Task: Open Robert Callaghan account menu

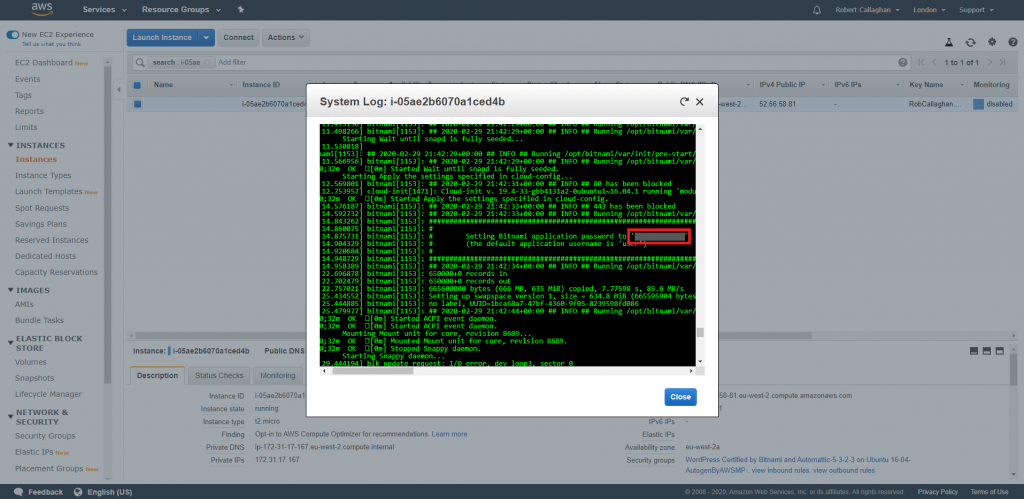Action: pos(867,10)
